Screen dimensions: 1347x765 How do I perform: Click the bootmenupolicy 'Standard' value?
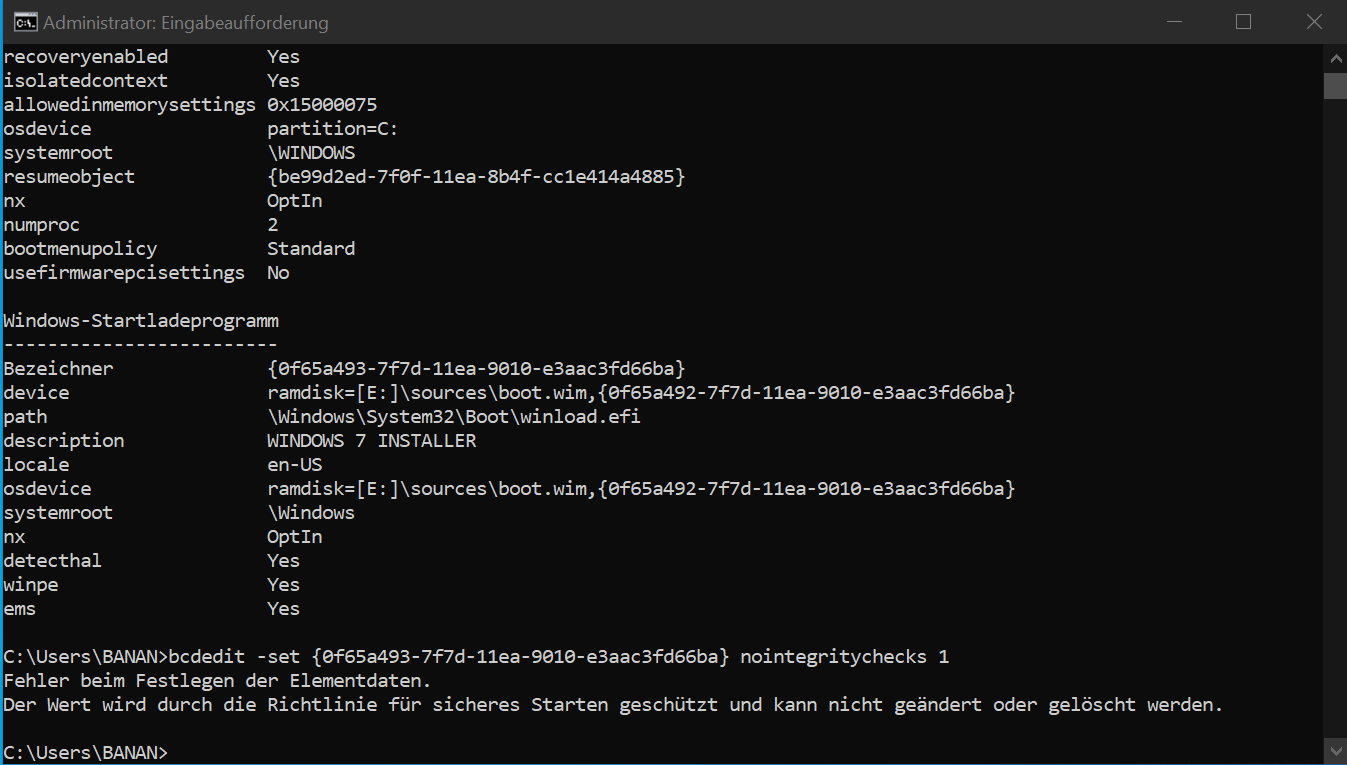click(311, 249)
